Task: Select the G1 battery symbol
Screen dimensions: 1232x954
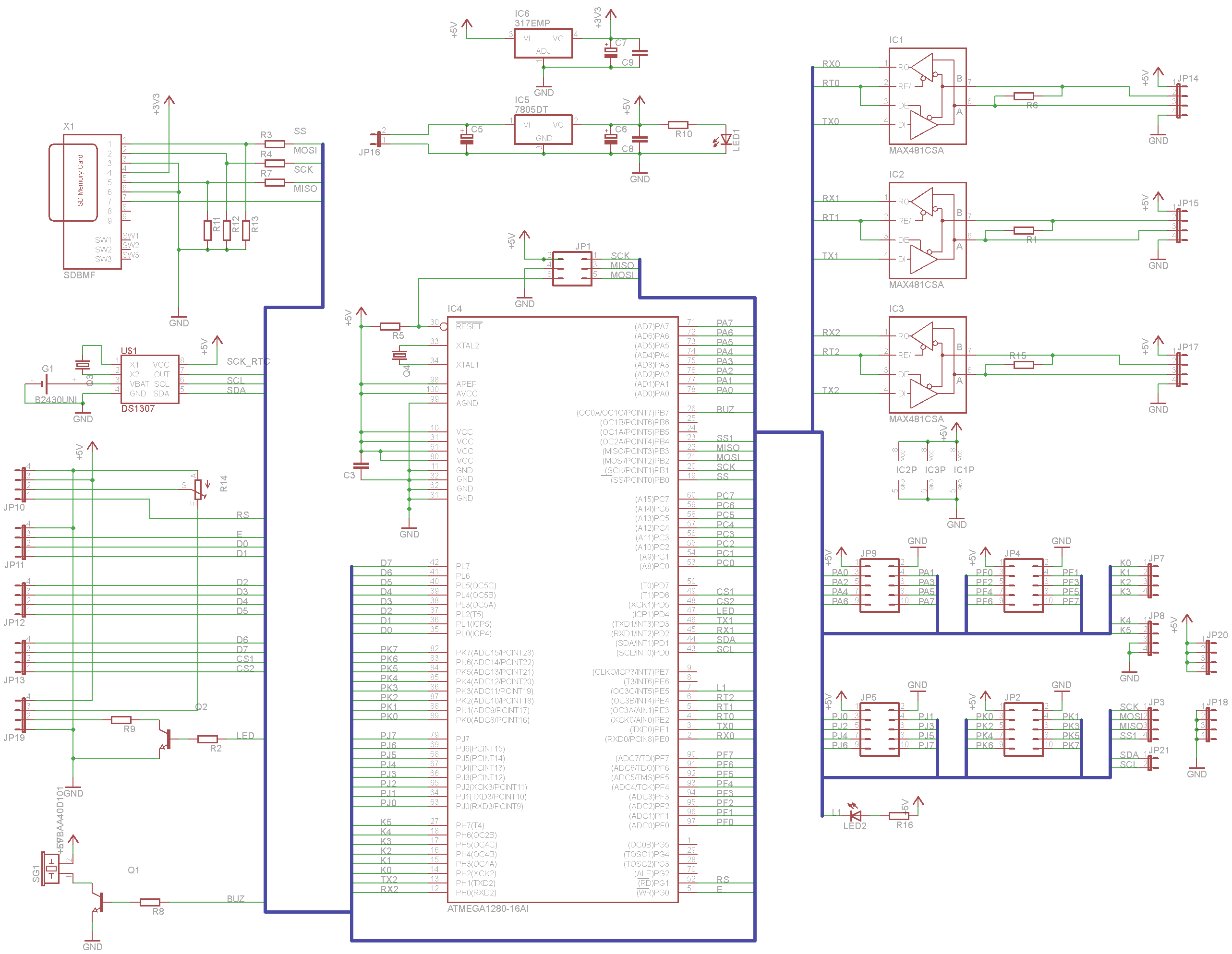Action: tap(45, 385)
